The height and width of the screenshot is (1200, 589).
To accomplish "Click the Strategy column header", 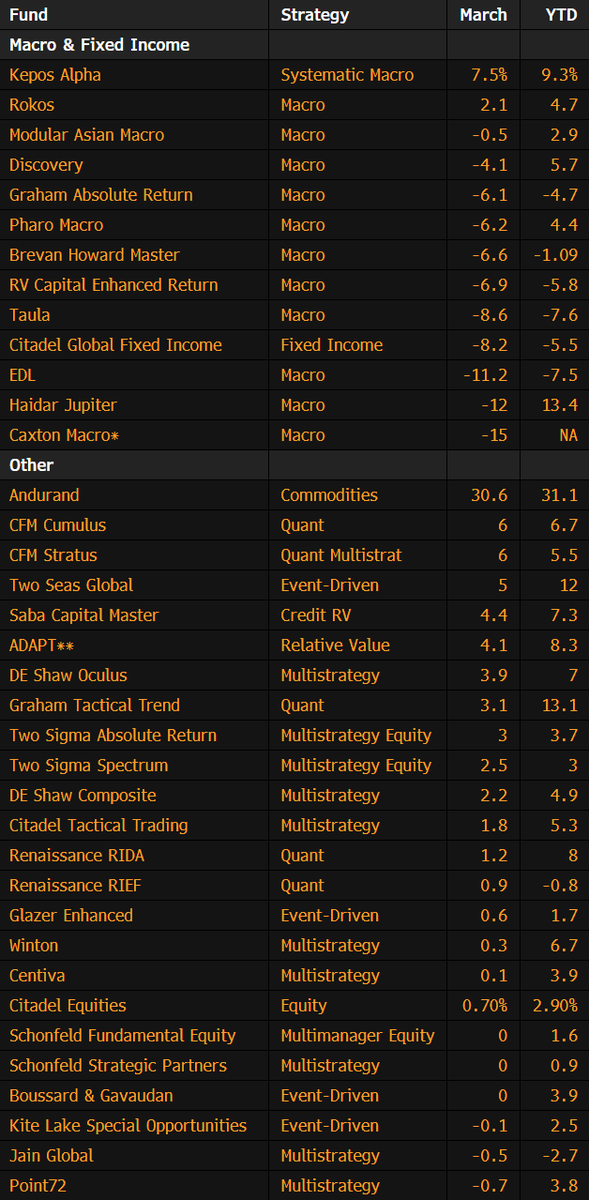I will coord(315,15).
